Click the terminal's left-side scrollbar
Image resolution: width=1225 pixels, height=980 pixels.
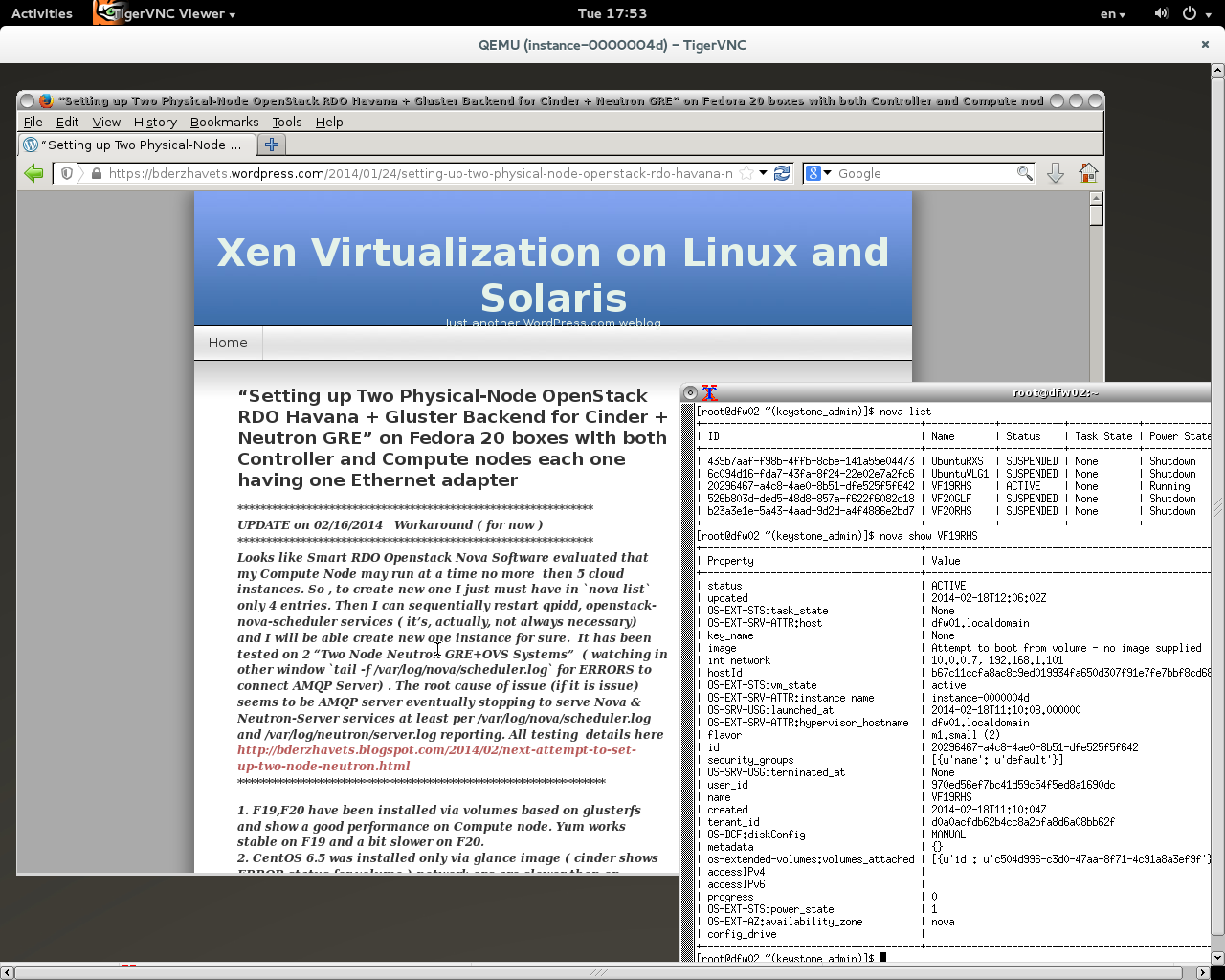[687, 681]
